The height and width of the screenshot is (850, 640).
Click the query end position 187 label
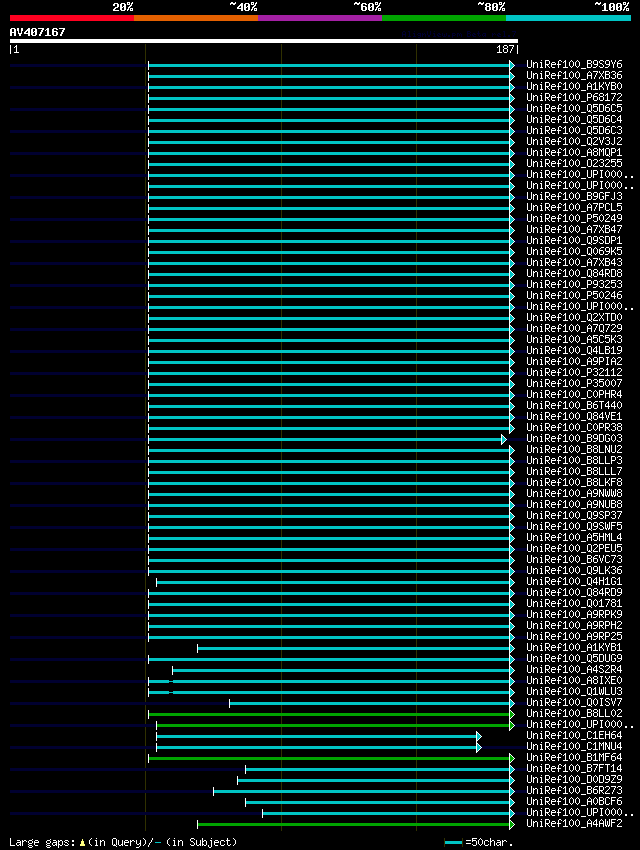click(x=505, y=49)
